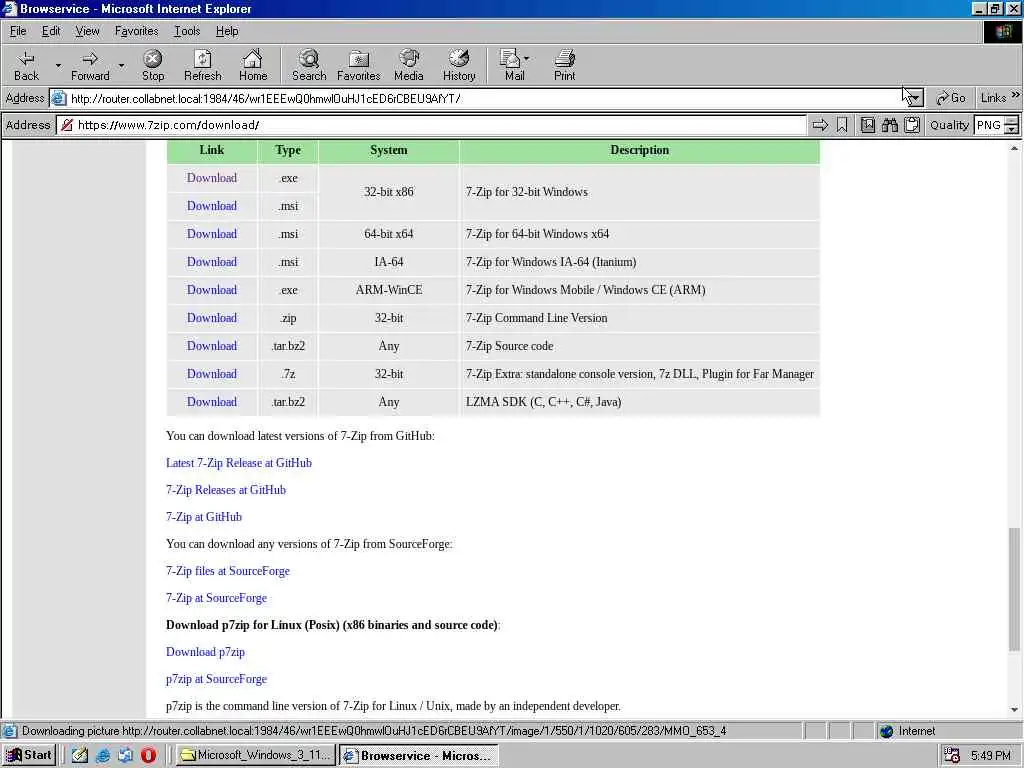Increase Quality with the stepper up arrow

point(1011,120)
